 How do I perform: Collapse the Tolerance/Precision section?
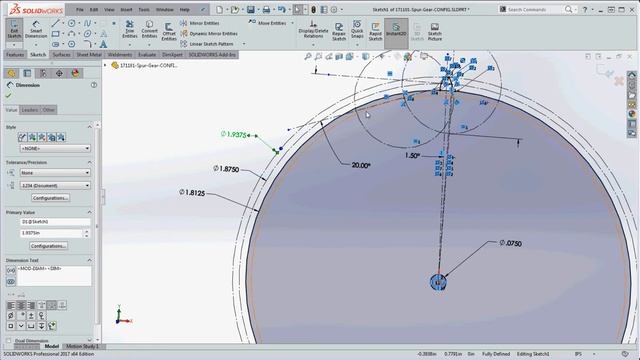coord(89,162)
